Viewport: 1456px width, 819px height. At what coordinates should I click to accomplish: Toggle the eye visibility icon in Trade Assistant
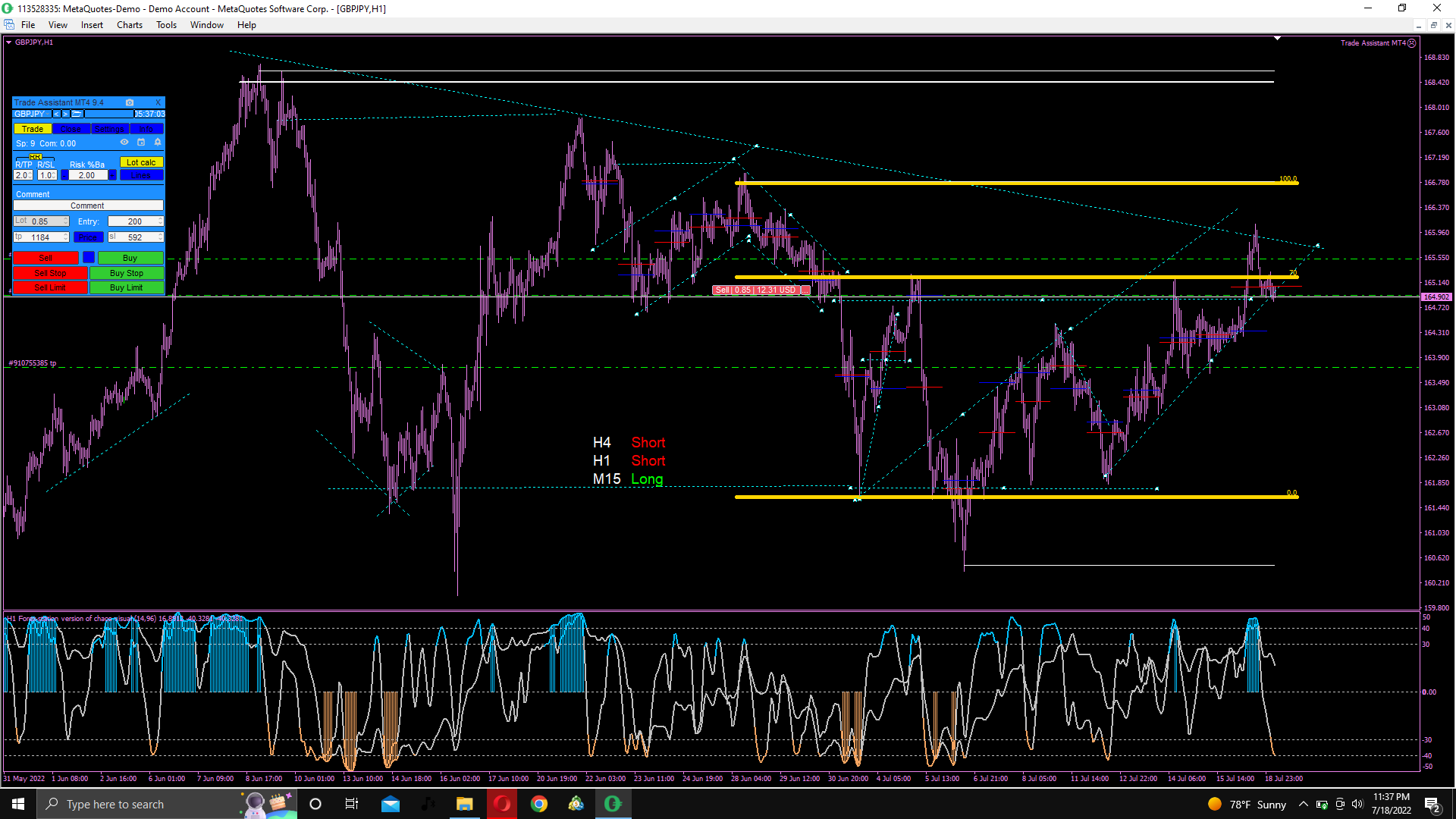pyautogui.click(x=124, y=143)
